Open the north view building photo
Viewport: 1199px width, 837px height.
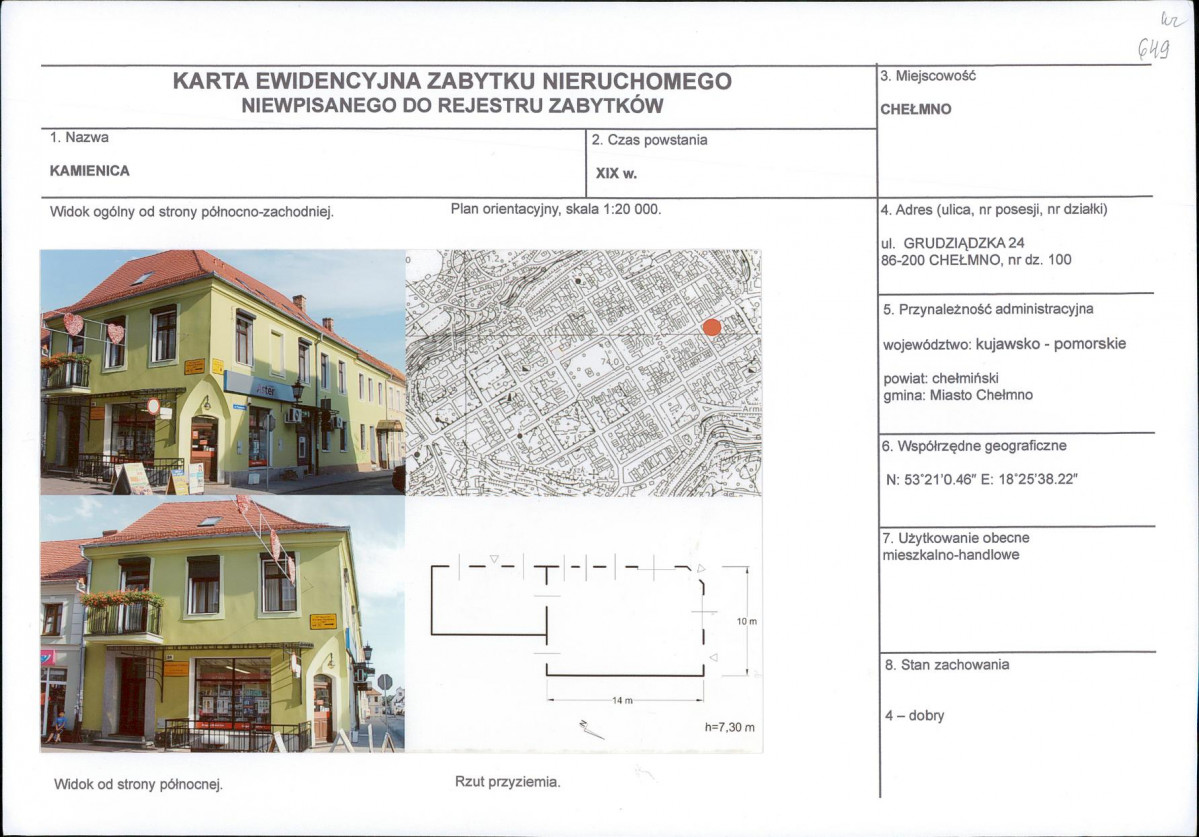click(223, 624)
